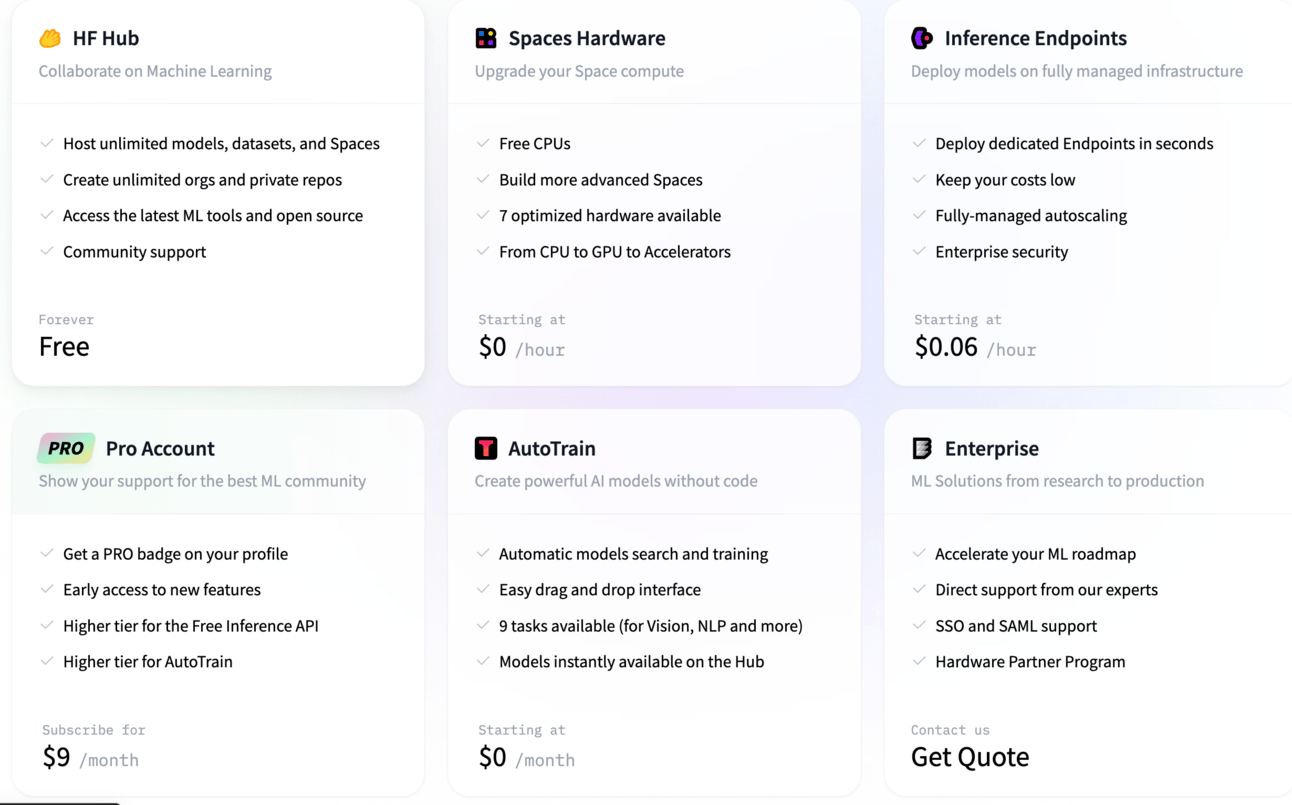The height and width of the screenshot is (805, 1292).
Task: Click the $9 /month subscribe price
Action: coord(90,758)
